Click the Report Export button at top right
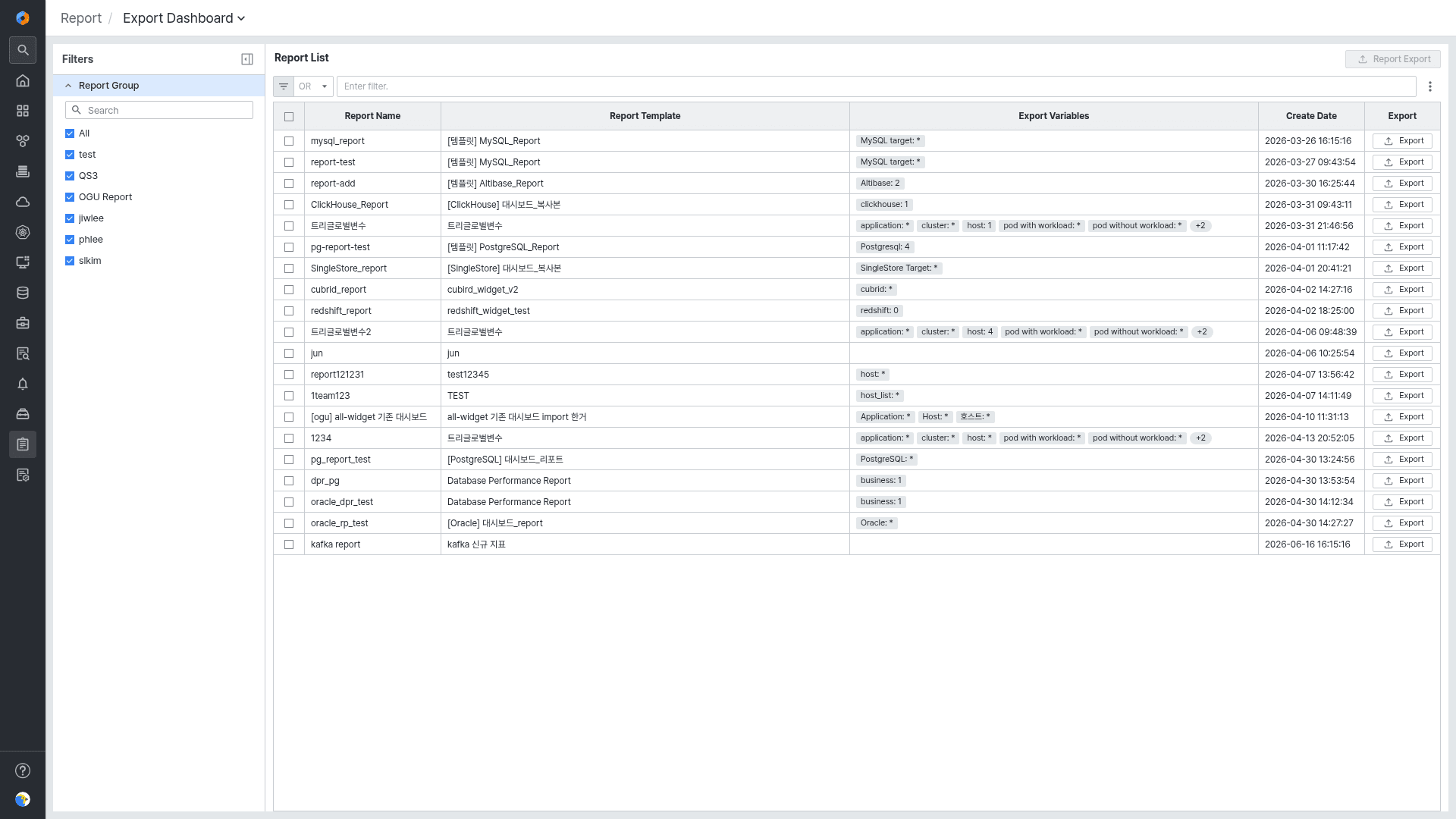This screenshot has height=819, width=1456. pos(1393,59)
